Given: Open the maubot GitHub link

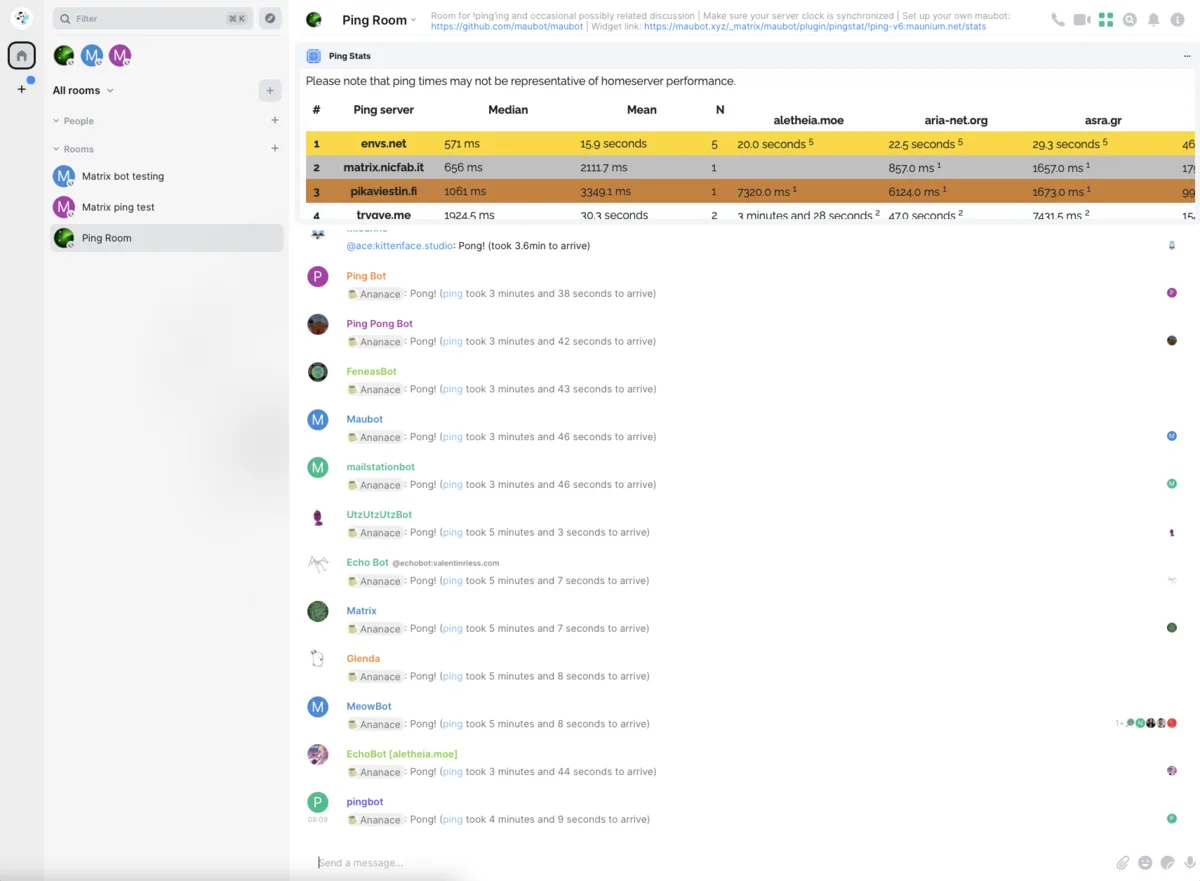Looking at the screenshot, I should pos(507,27).
